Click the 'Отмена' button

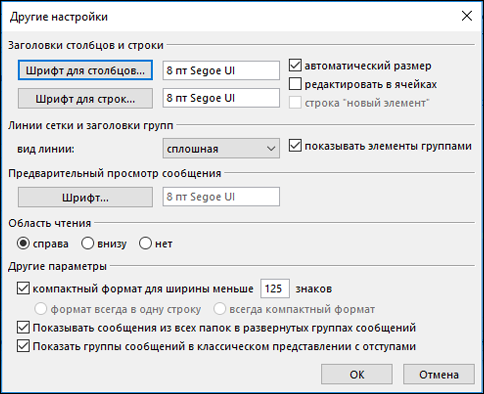coord(439,374)
